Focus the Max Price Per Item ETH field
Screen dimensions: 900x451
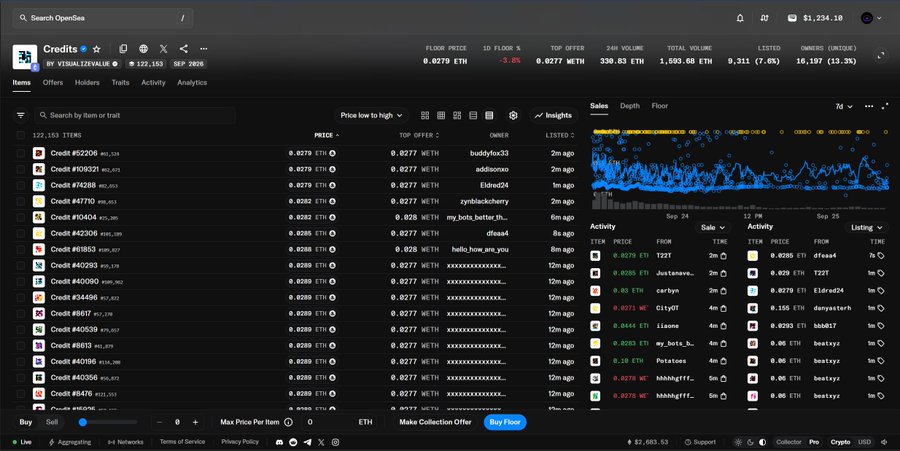click(x=340, y=422)
